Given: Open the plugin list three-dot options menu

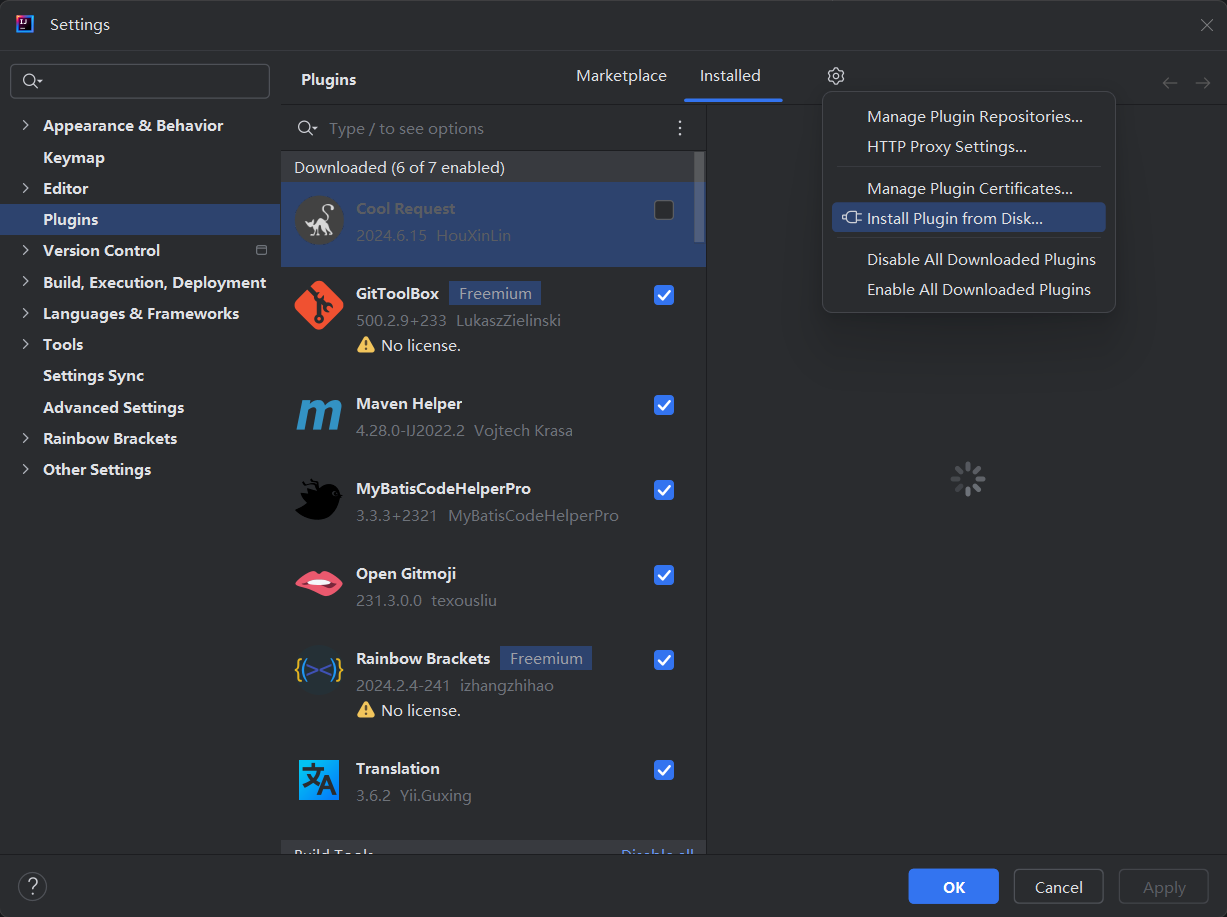Looking at the screenshot, I should [680, 128].
